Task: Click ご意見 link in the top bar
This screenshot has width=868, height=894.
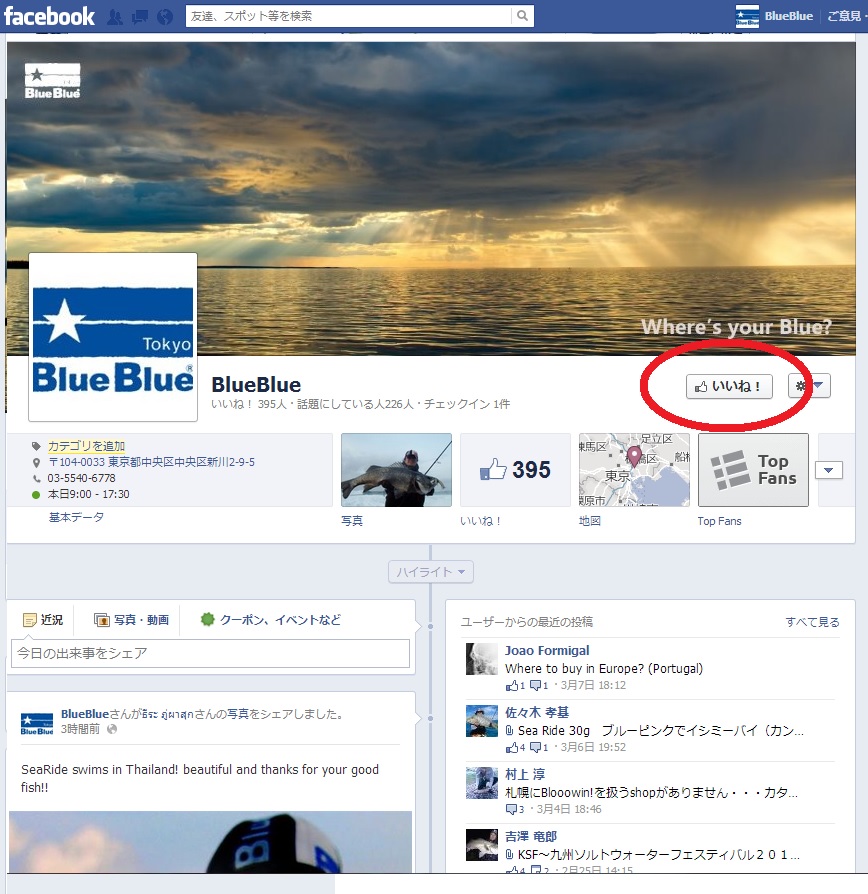Action: [843, 16]
